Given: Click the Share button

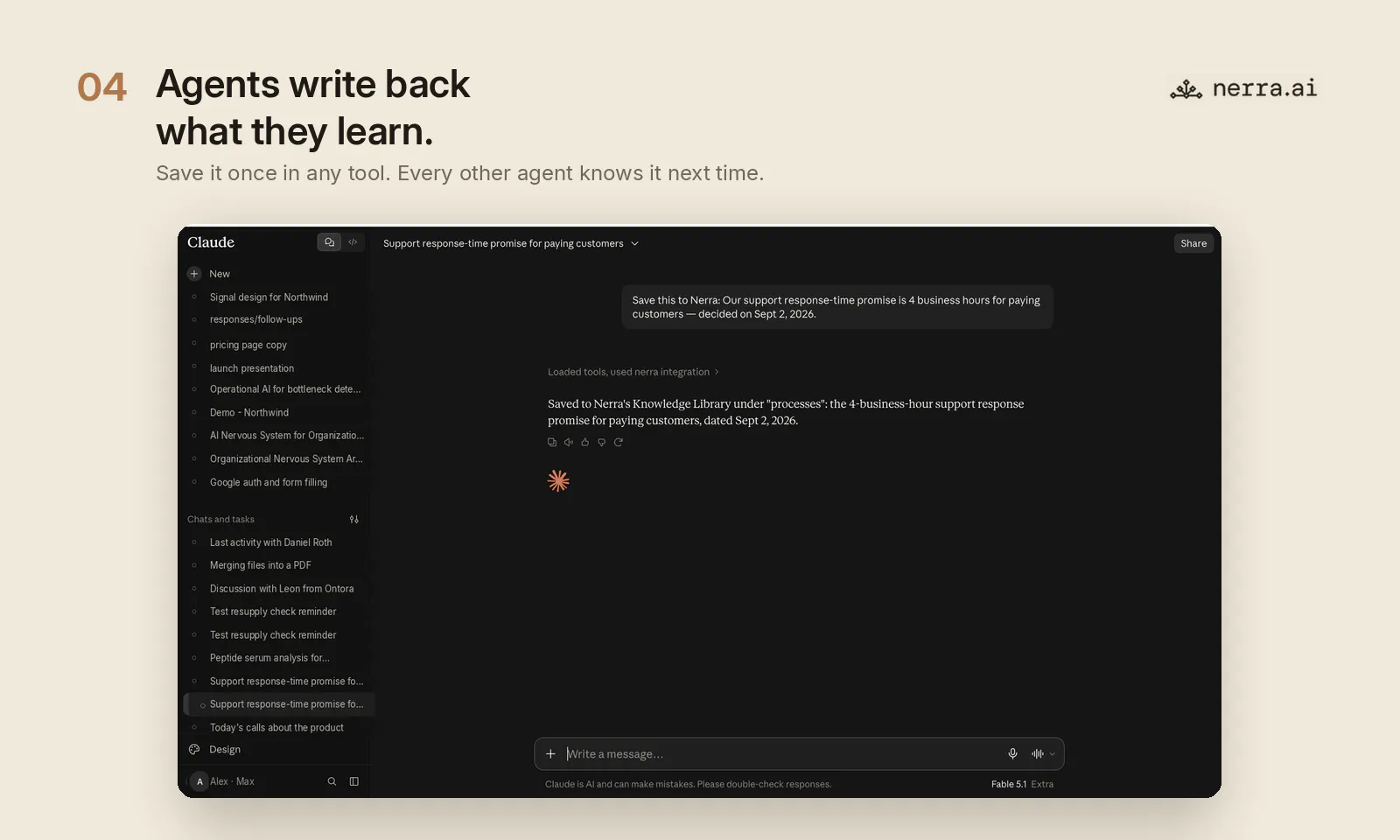Looking at the screenshot, I should [x=1193, y=243].
